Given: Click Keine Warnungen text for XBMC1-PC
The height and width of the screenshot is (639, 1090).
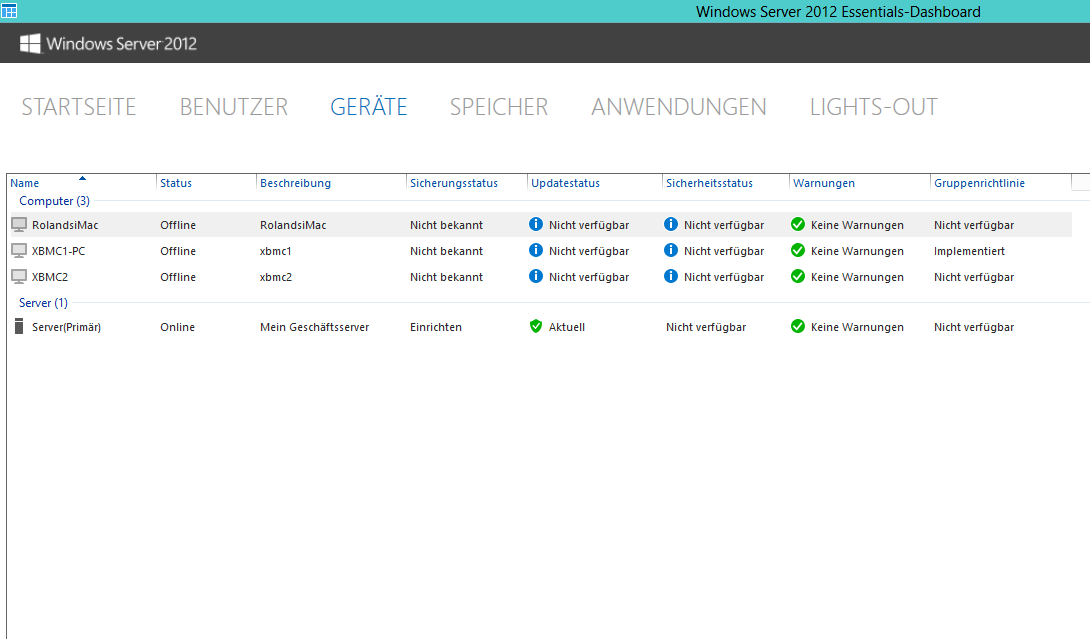Looking at the screenshot, I should click(857, 251).
